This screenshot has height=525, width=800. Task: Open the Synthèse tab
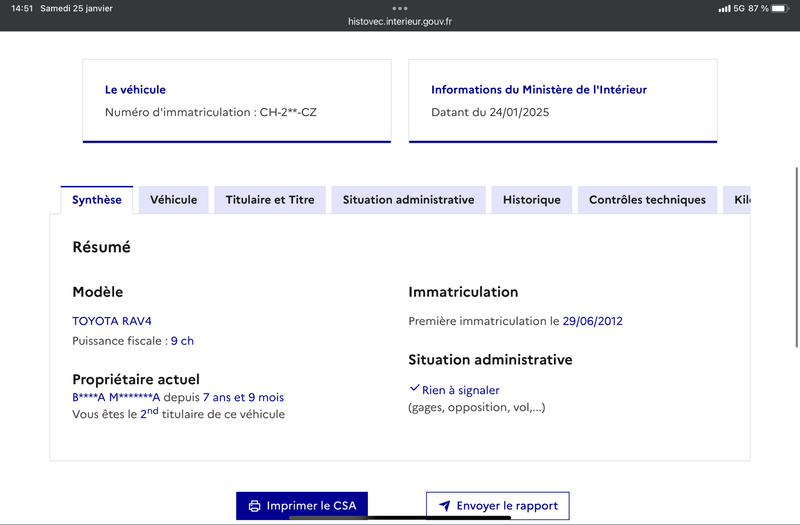(97, 200)
